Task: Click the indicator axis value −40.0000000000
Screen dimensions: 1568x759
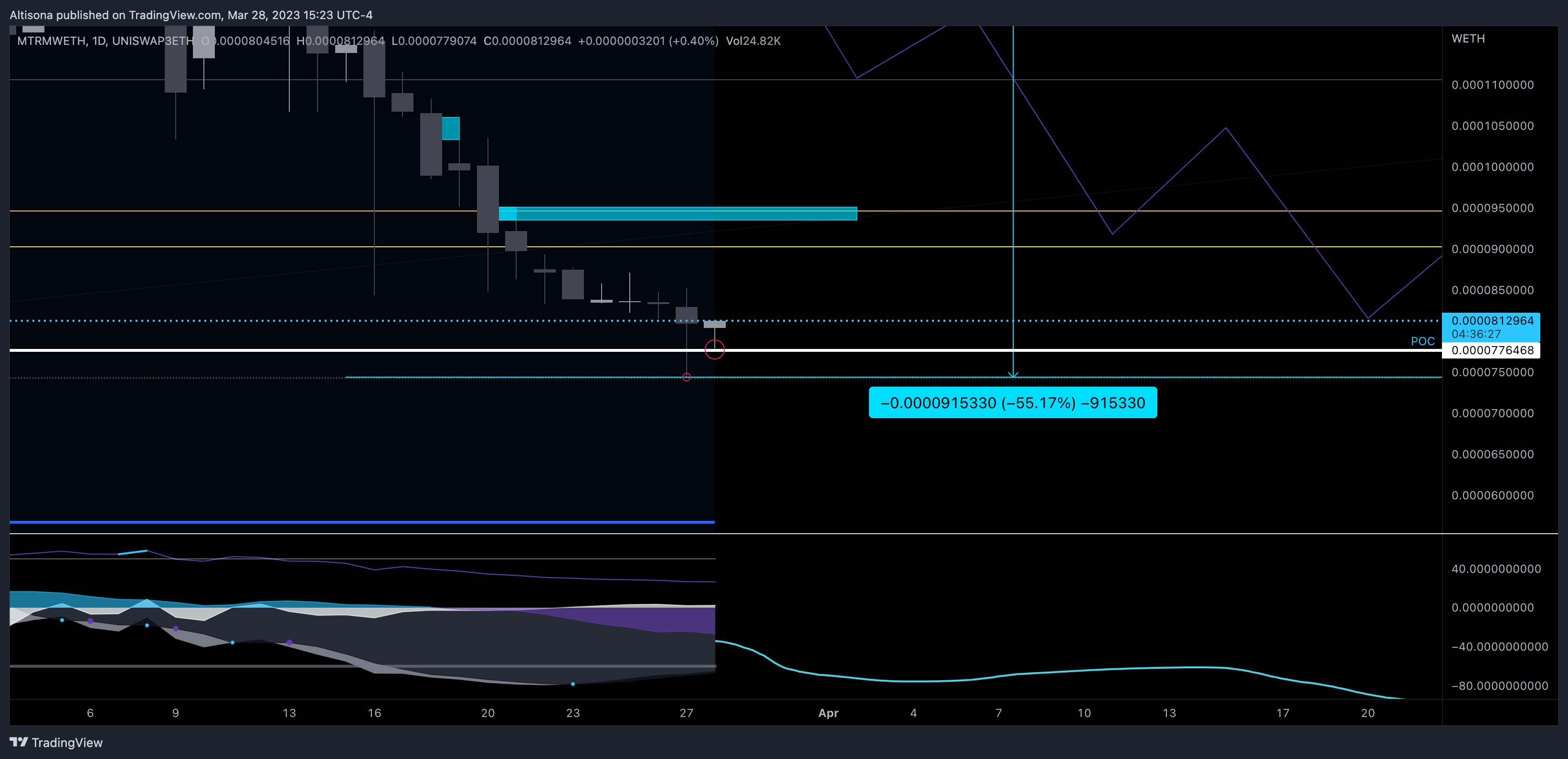Action: 1500,646
